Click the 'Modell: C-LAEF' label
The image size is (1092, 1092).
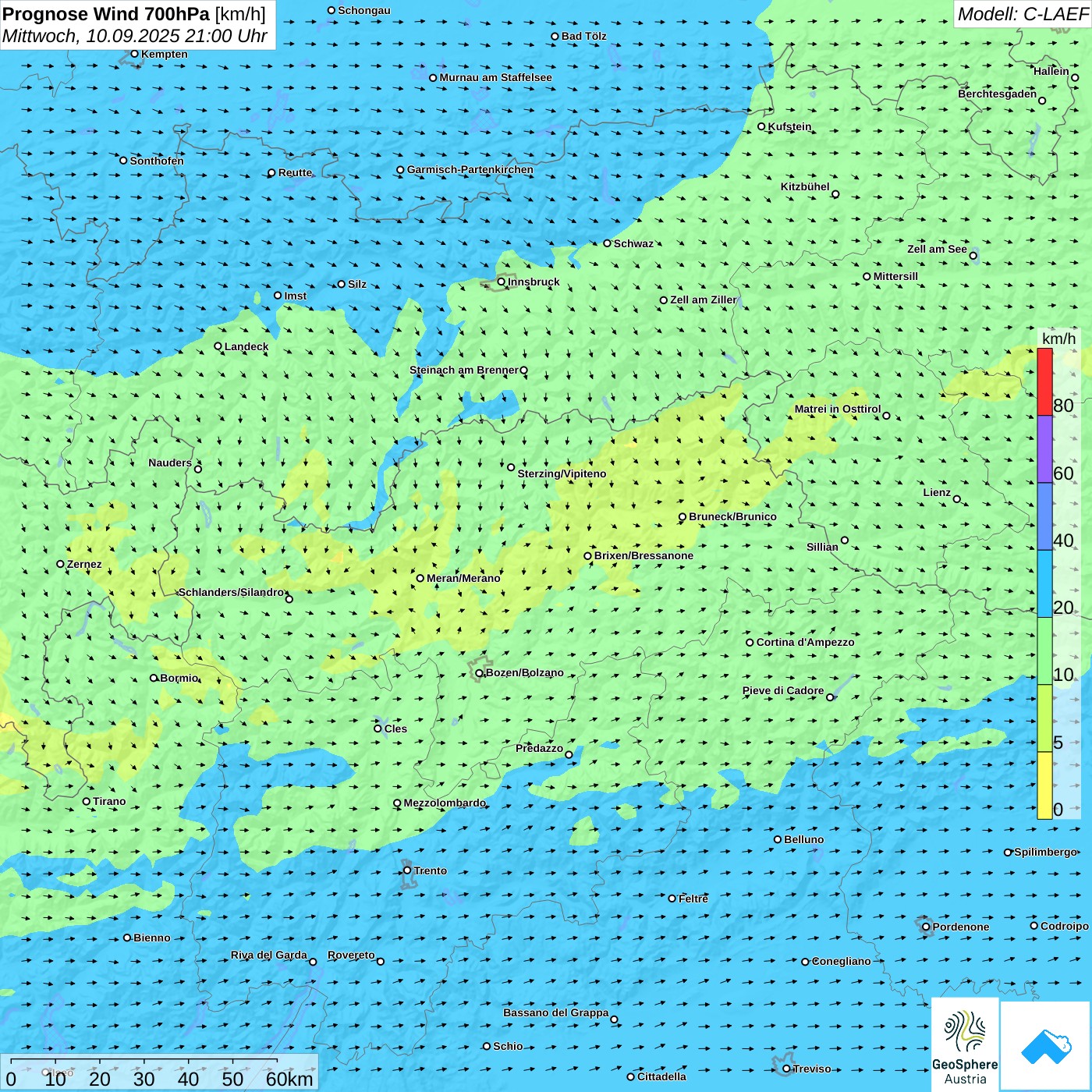coord(1022,14)
